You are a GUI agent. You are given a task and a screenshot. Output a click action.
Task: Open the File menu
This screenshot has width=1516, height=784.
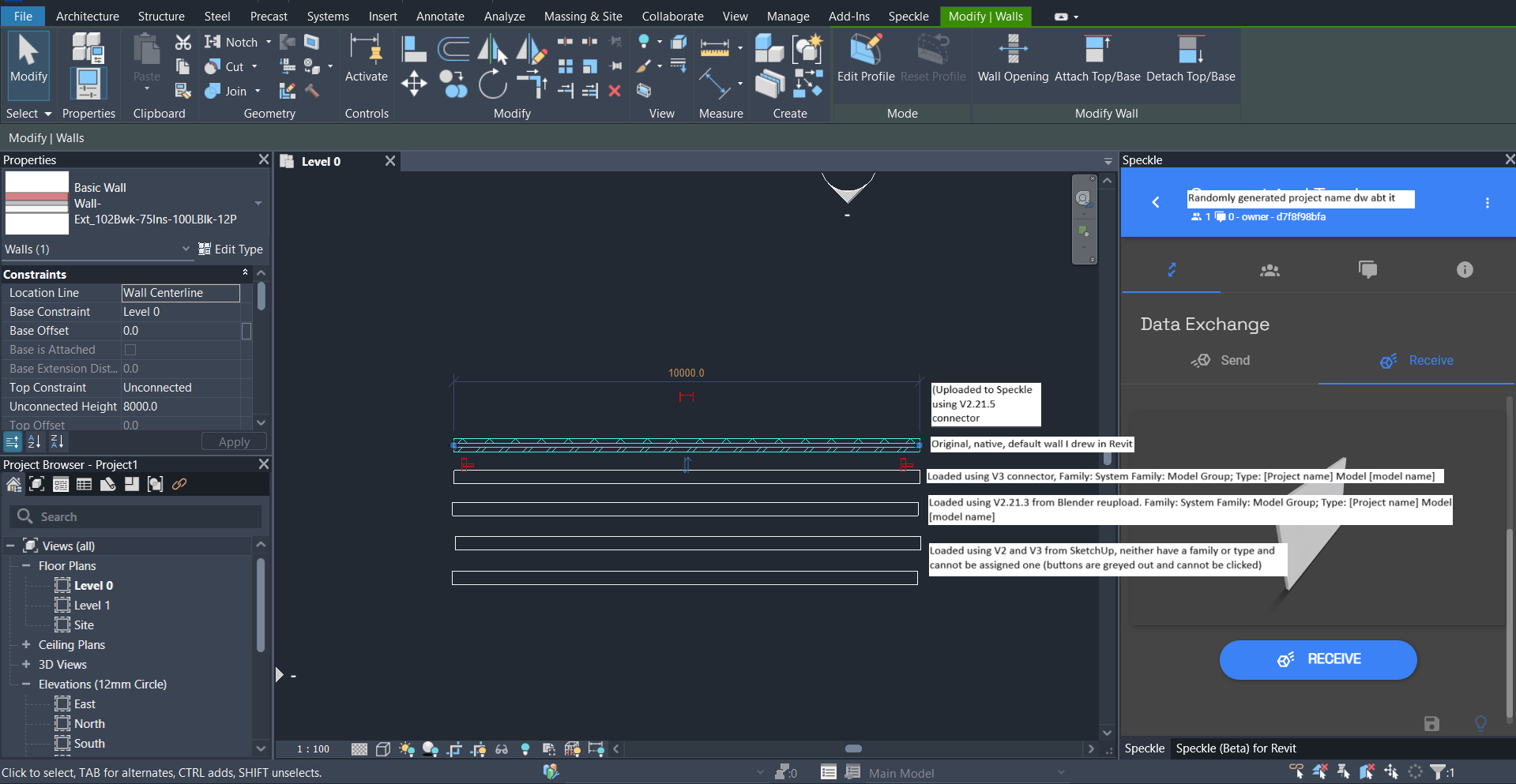coord(24,16)
